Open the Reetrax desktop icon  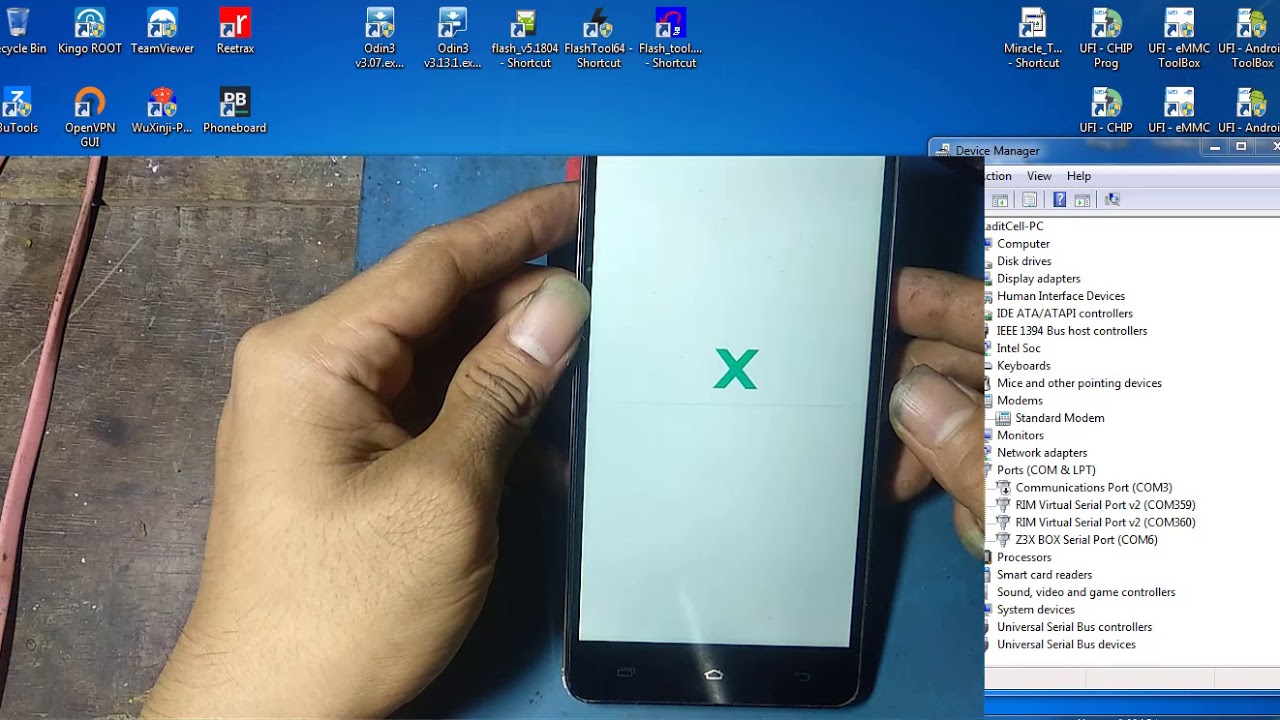coord(235,30)
